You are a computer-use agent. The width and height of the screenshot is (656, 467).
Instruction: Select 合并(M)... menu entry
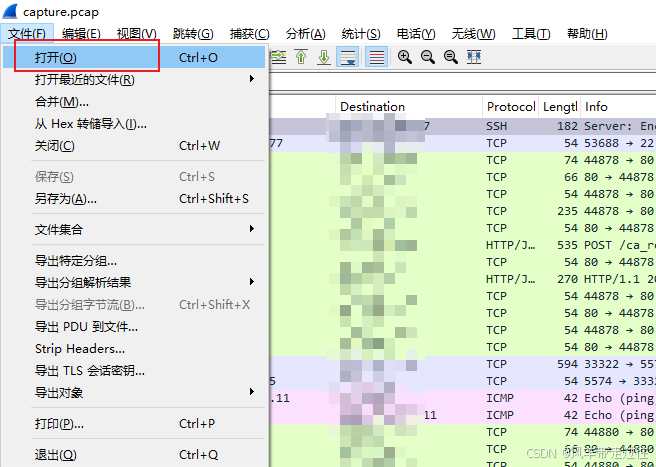click(134, 101)
